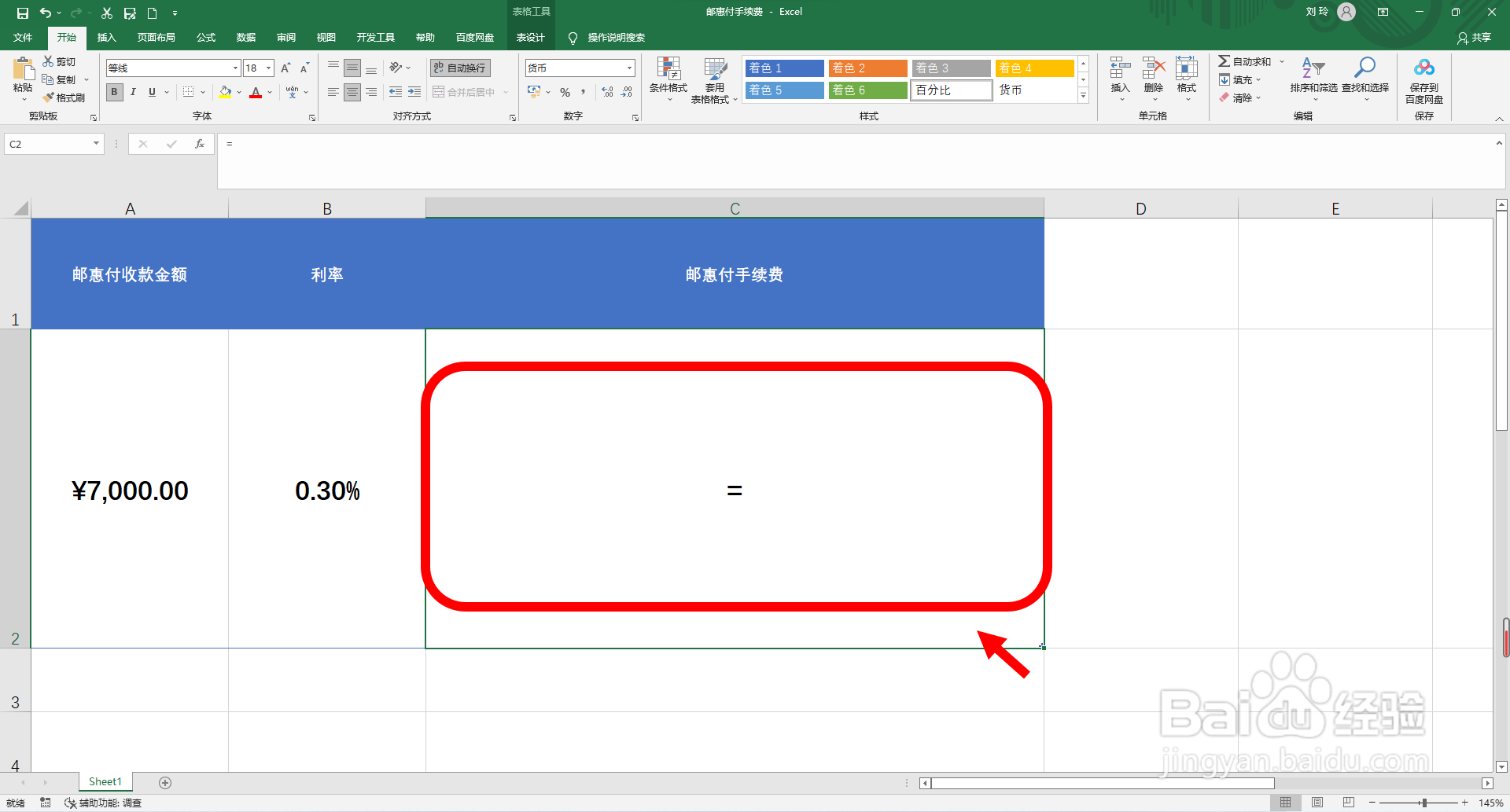The image size is (1510, 812).
Task: Click the Cut scissors button
Action: [x=59, y=61]
